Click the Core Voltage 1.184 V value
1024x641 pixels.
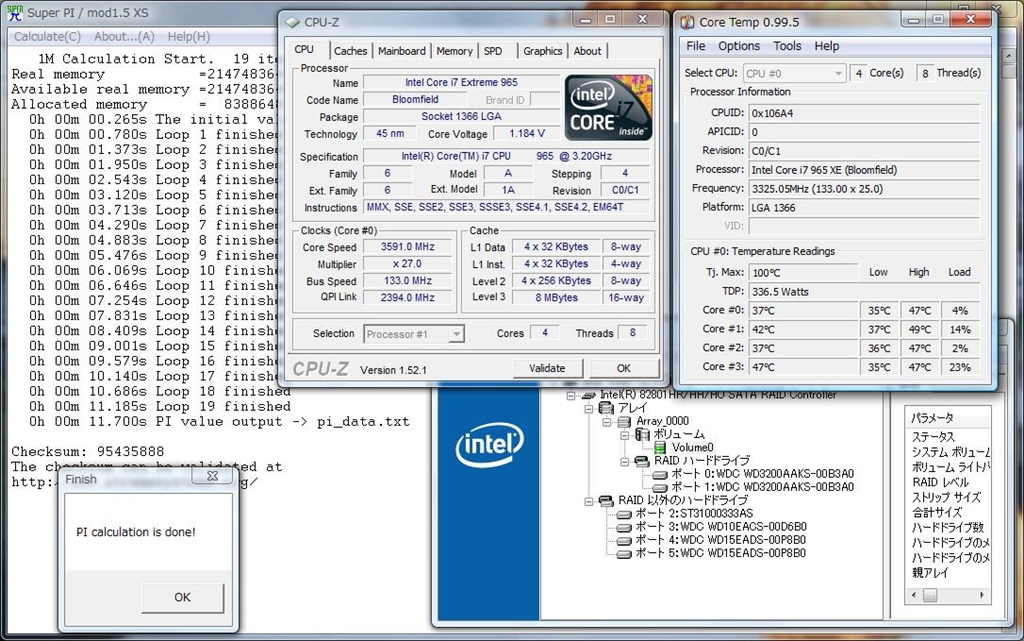(528, 133)
